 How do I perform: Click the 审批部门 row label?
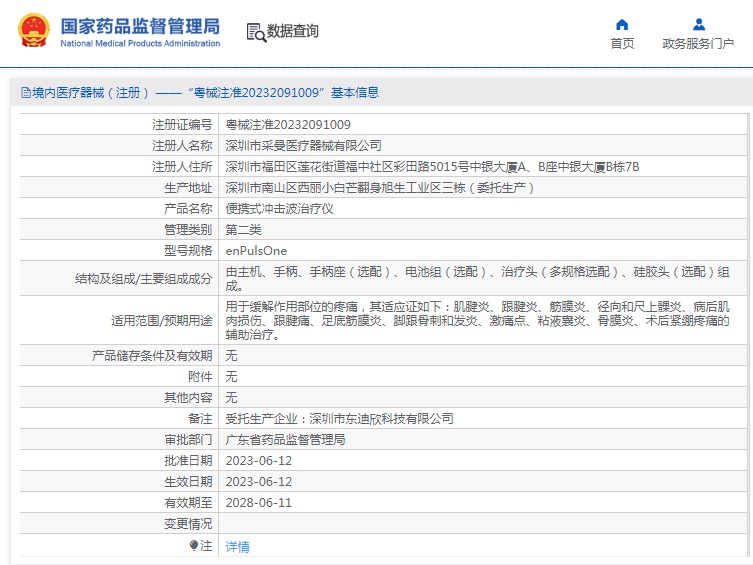pyautogui.click(x=188, y=440)
